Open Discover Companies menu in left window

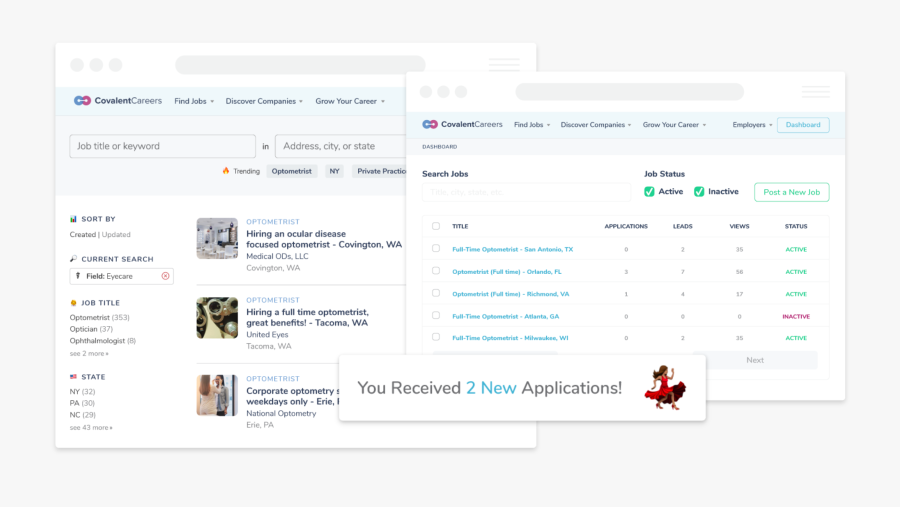(265, 101)
